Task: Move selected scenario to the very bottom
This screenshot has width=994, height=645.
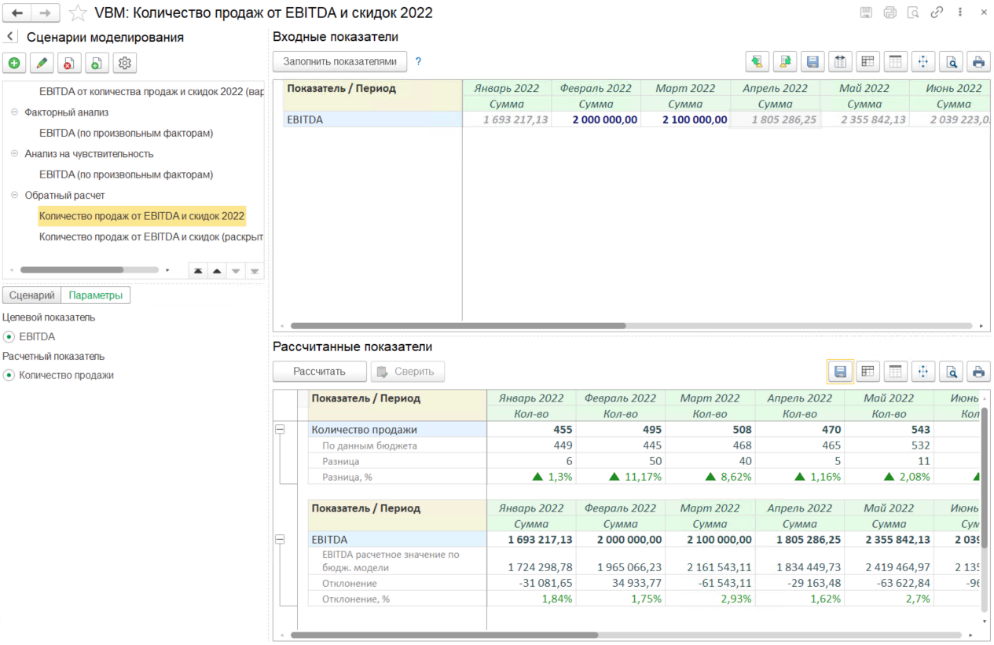Action: tap(254, 271)
